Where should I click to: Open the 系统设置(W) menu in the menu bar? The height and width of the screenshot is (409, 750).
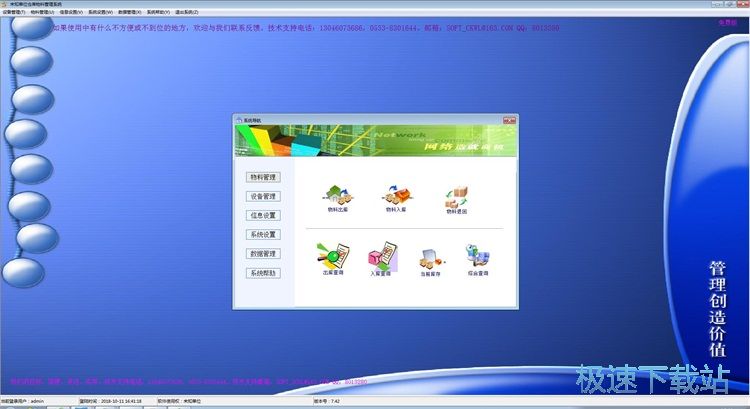click(100, 12)
